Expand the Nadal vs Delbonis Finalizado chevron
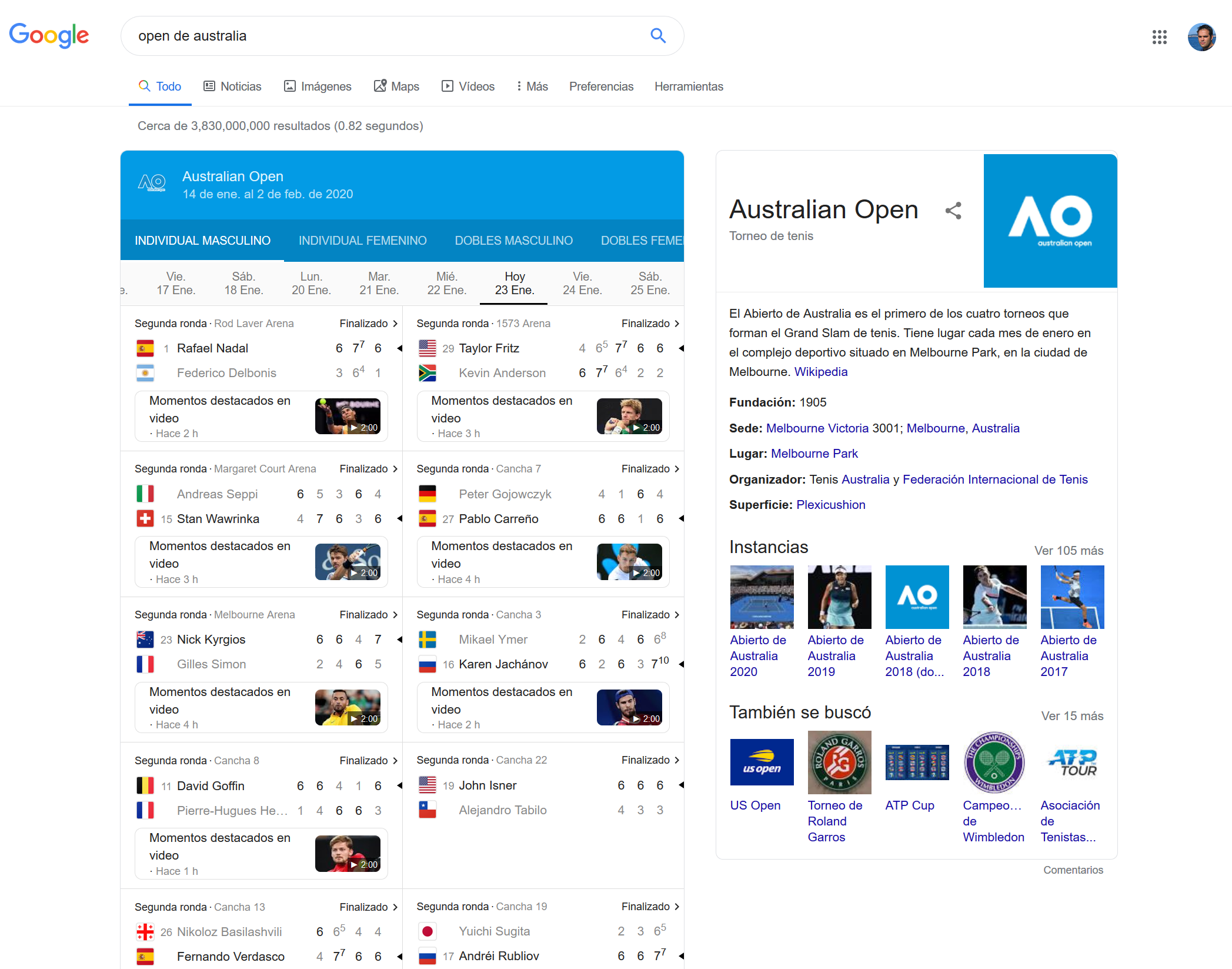Screen dimensions: 1232x969 pos(395,324)
